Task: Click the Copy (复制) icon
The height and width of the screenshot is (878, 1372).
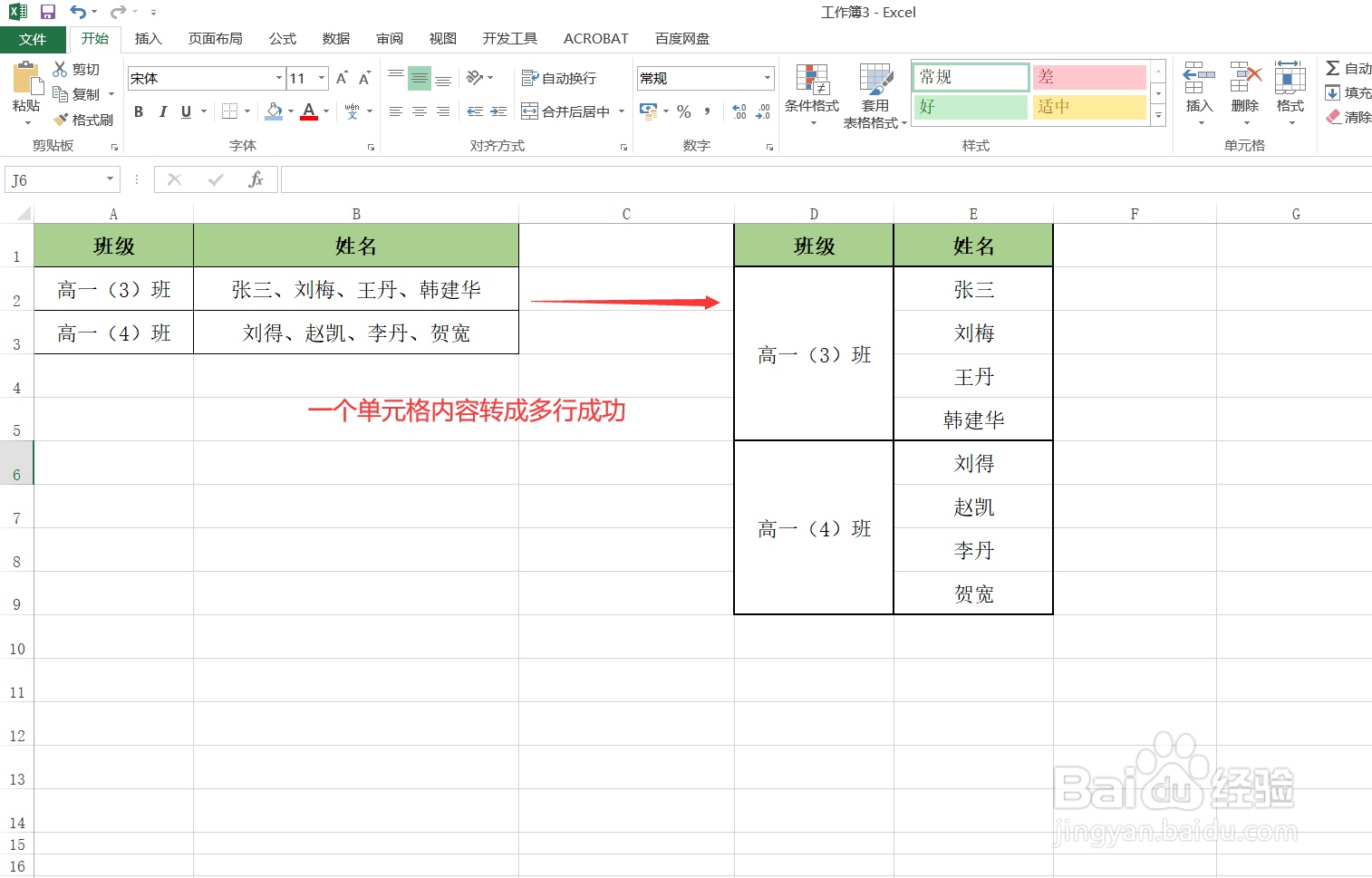Action: pyautogui.click(x=60, y=93)
